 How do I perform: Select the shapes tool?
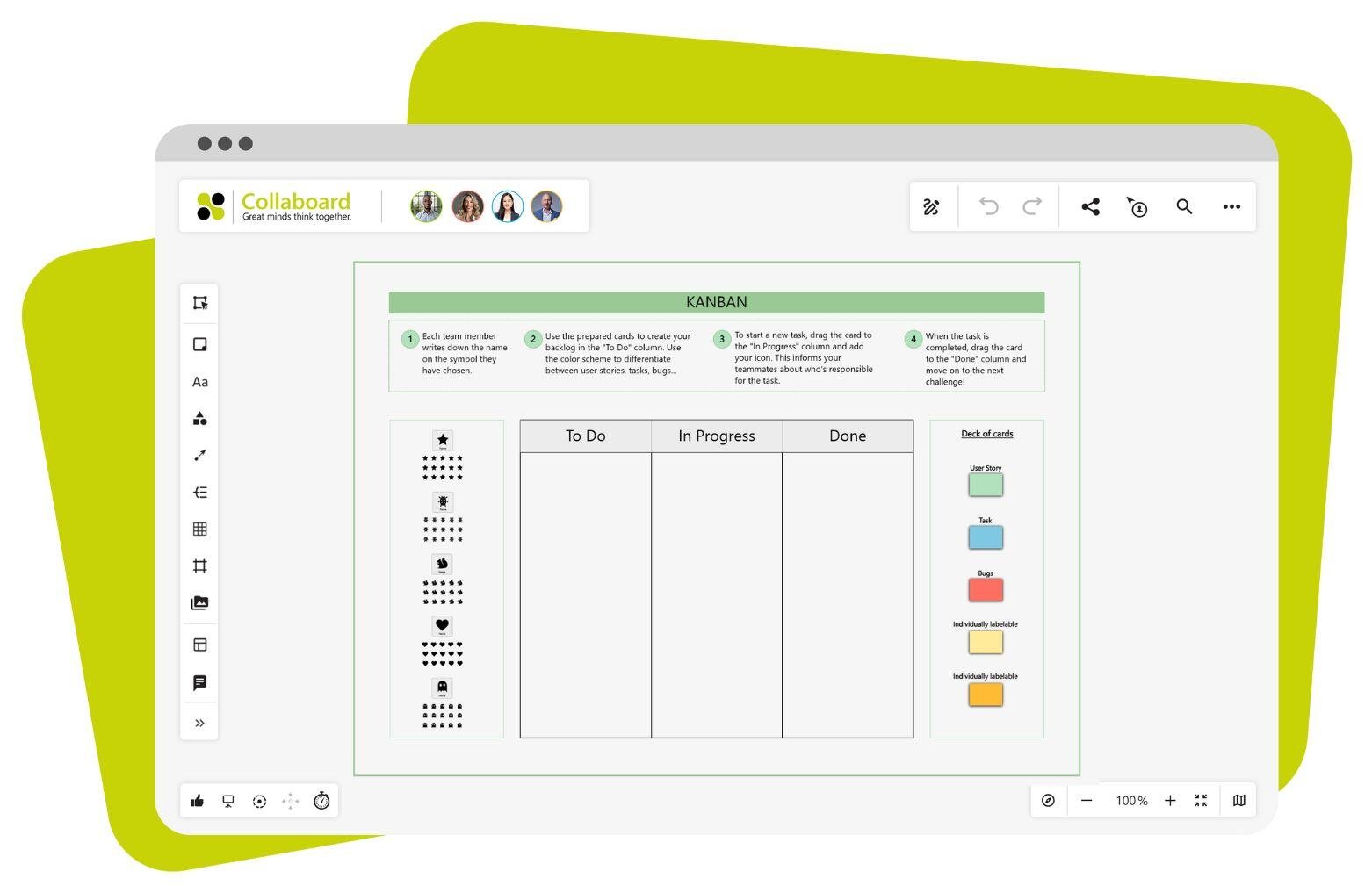point(199,420)
